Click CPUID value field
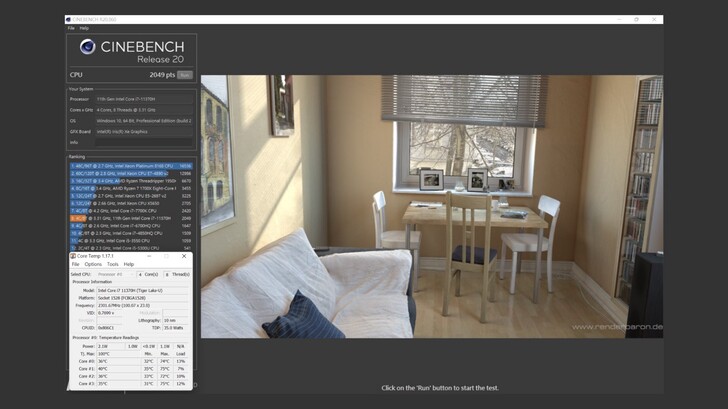This screenshot has width=728, height=409. coord(109,328)
